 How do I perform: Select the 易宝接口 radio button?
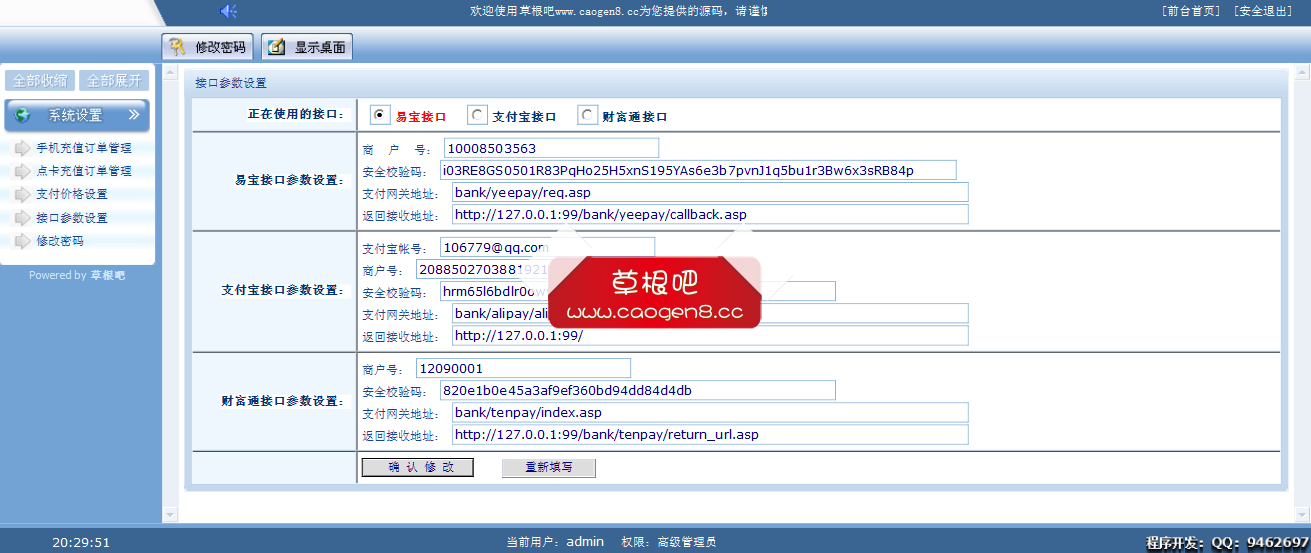pos(380,115)
